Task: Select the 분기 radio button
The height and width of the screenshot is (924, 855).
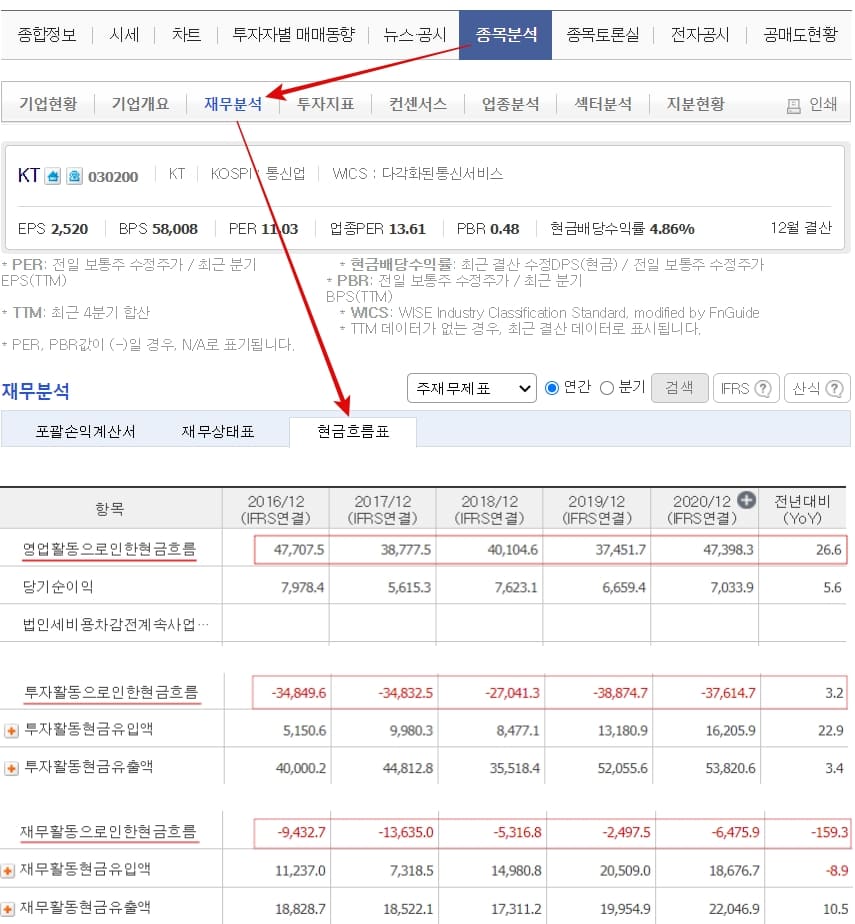Action: (607, 388)
